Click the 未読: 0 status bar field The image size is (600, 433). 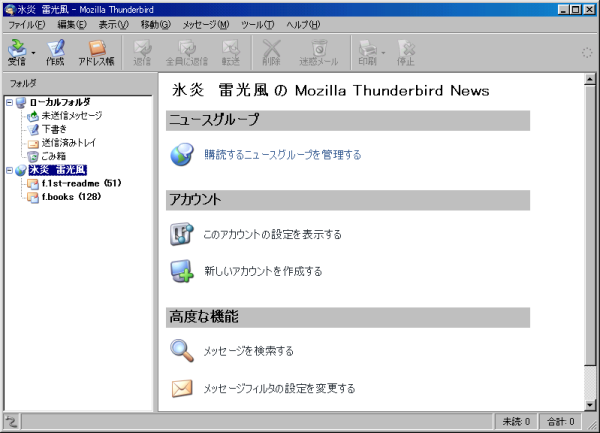pos(516,422)
